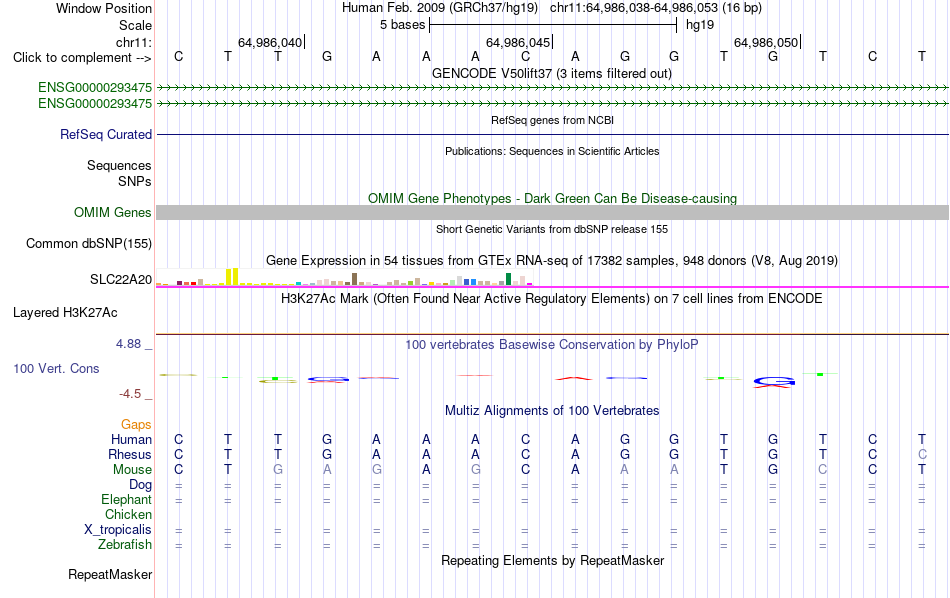The height and width of the screenshot is (598, 950).
Task: Open the GTEx Gene Expression track title
Action: pos(552,261)
